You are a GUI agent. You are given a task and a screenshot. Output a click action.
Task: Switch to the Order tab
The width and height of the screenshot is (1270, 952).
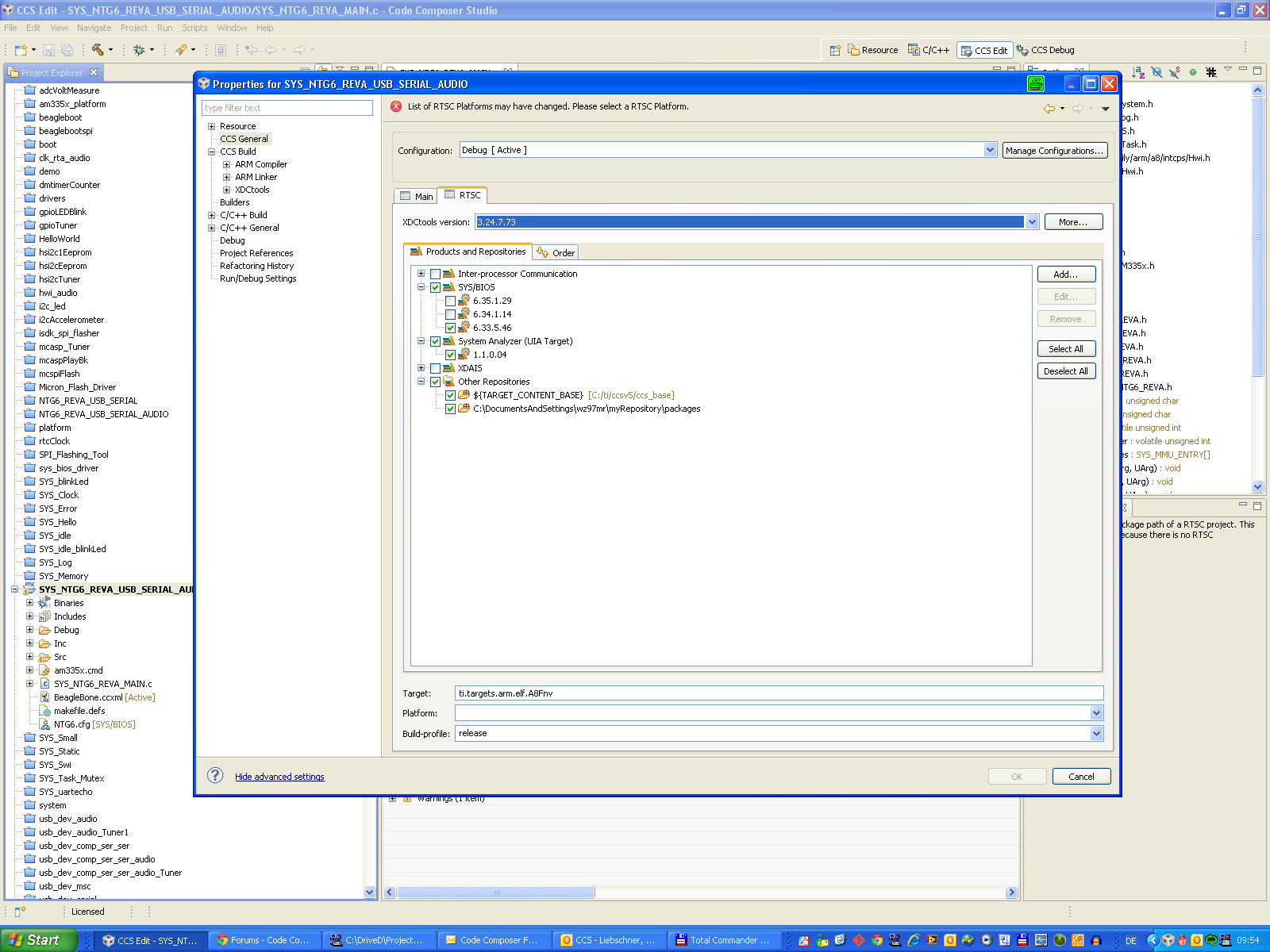tap(556, 253)
